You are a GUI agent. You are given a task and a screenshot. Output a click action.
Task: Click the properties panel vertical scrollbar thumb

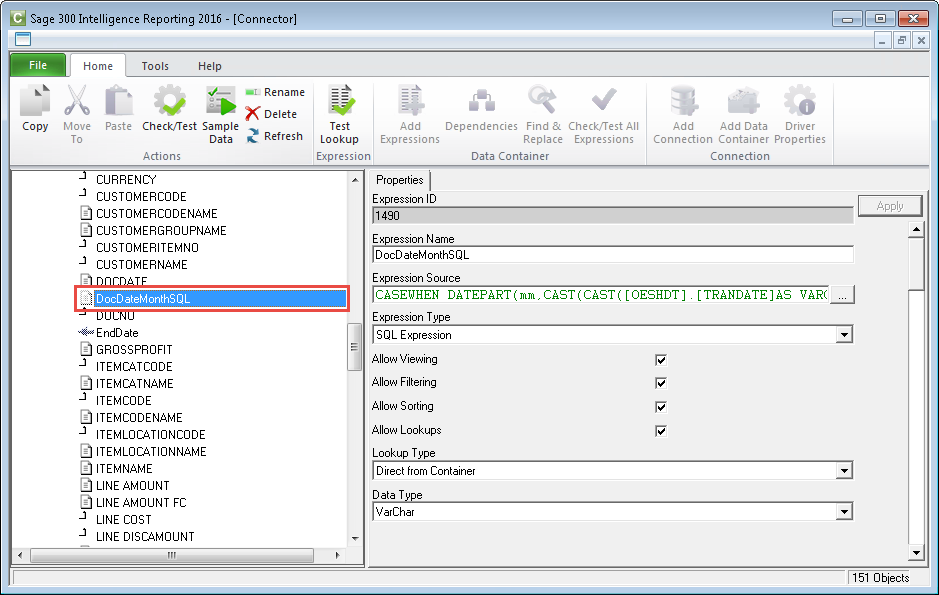pyautogui.click(x=916, y=264)
